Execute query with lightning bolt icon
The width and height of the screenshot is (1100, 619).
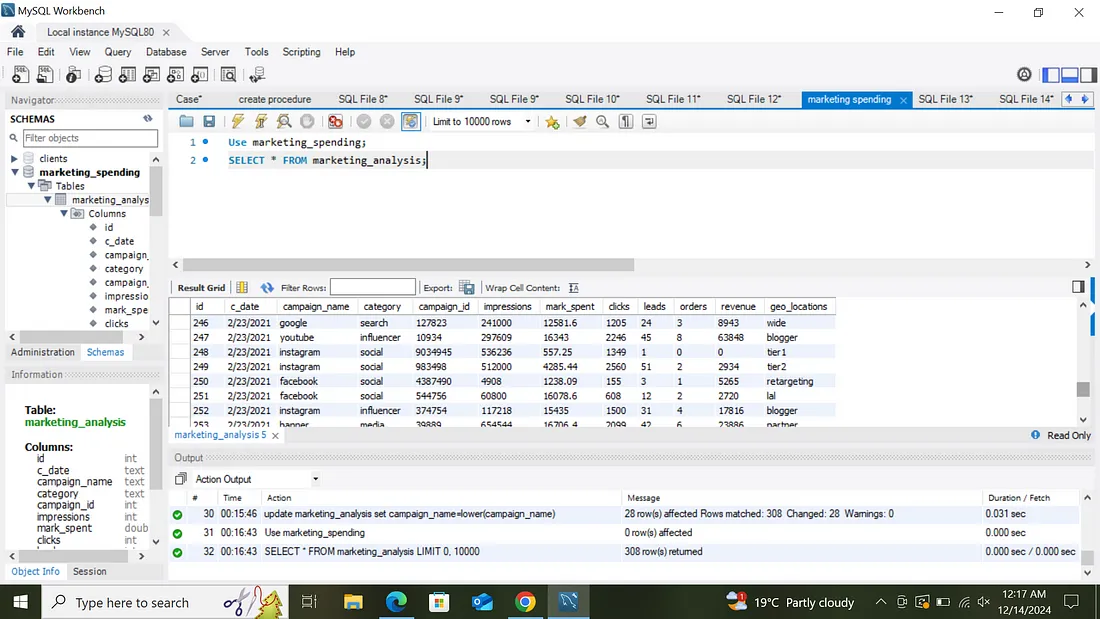pyautogui.click(x=238, y=121)
